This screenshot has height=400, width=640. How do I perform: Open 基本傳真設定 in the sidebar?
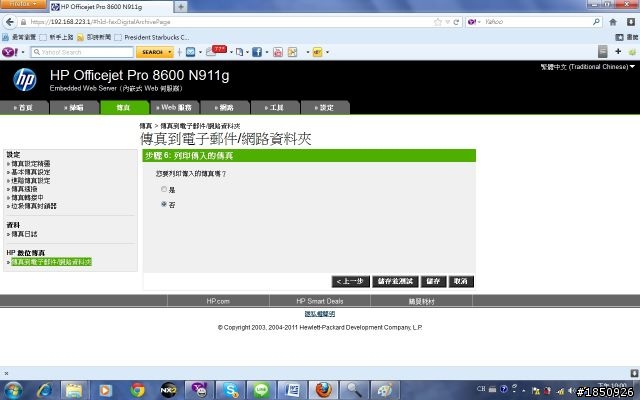(31, 172)
